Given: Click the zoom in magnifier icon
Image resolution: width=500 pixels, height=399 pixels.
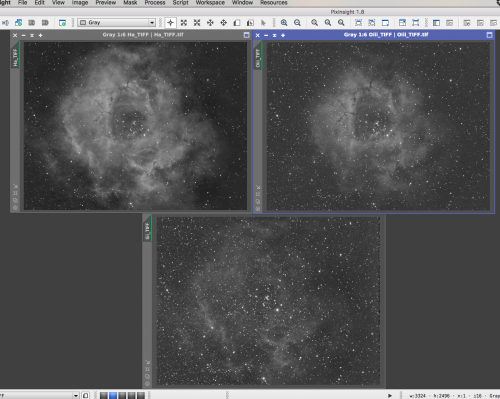Looking at the screenshot, I should 284,23.
